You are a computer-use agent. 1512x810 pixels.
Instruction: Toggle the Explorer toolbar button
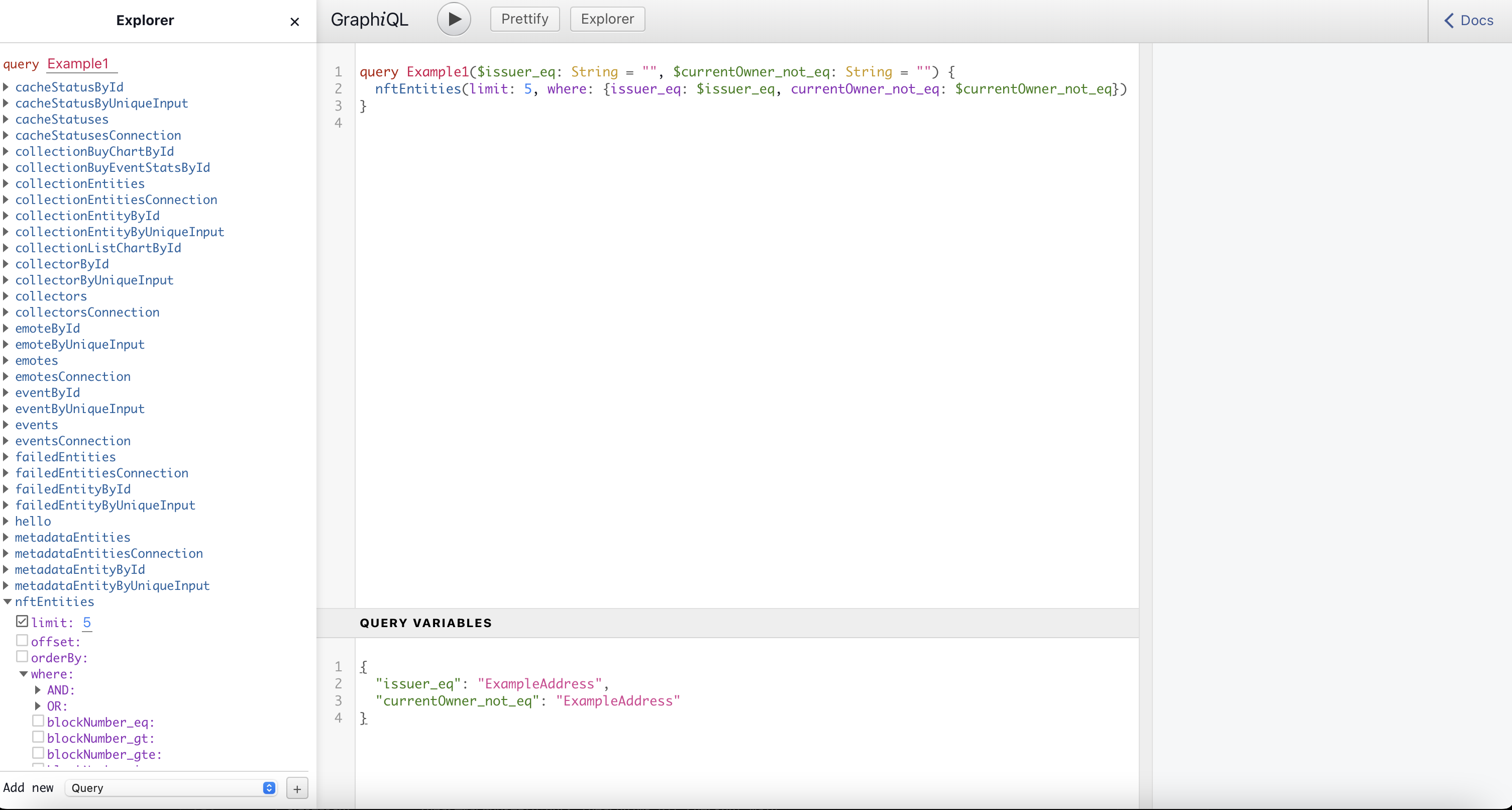coord(607,20)
